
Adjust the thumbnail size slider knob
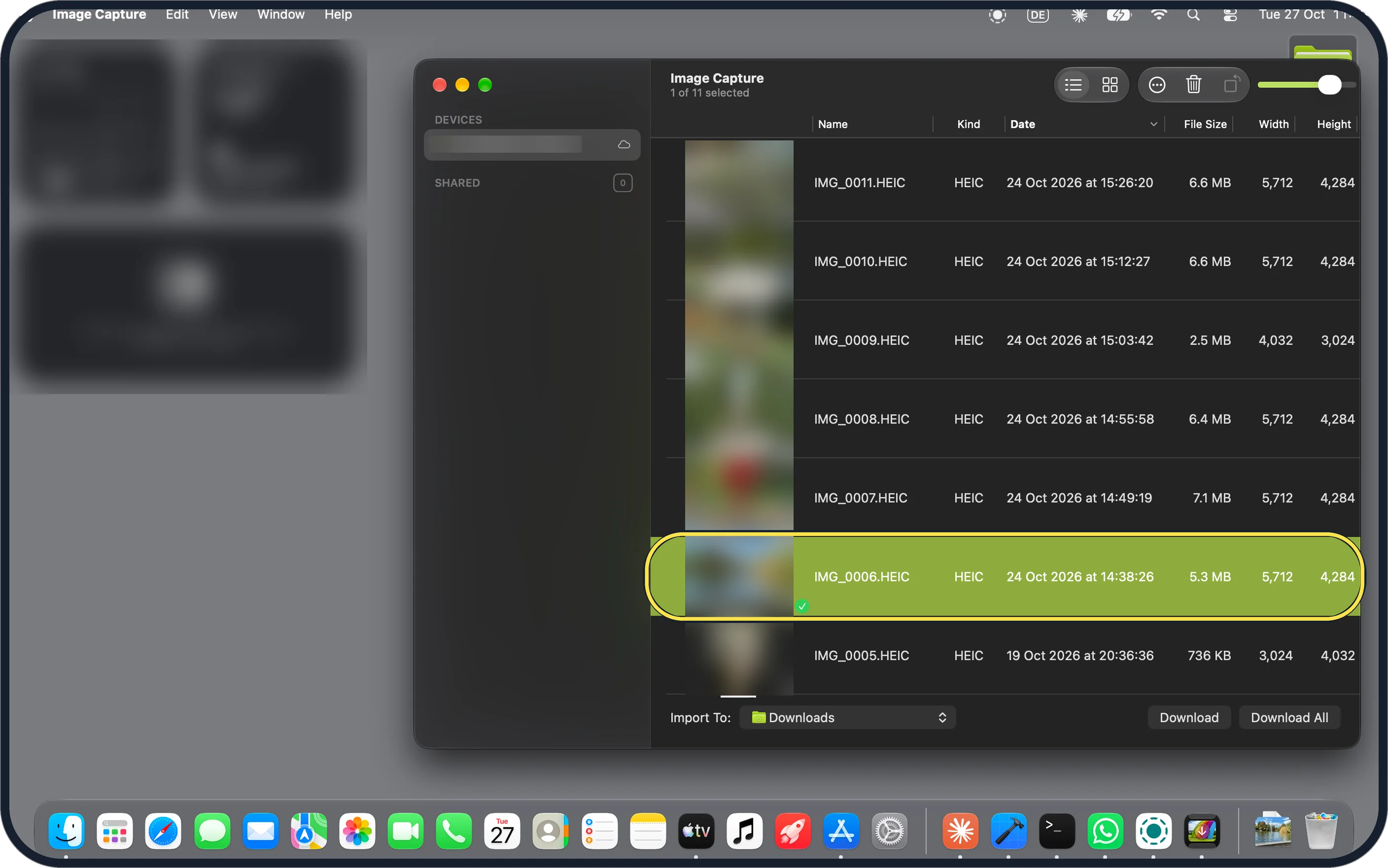pos(1329,85)
